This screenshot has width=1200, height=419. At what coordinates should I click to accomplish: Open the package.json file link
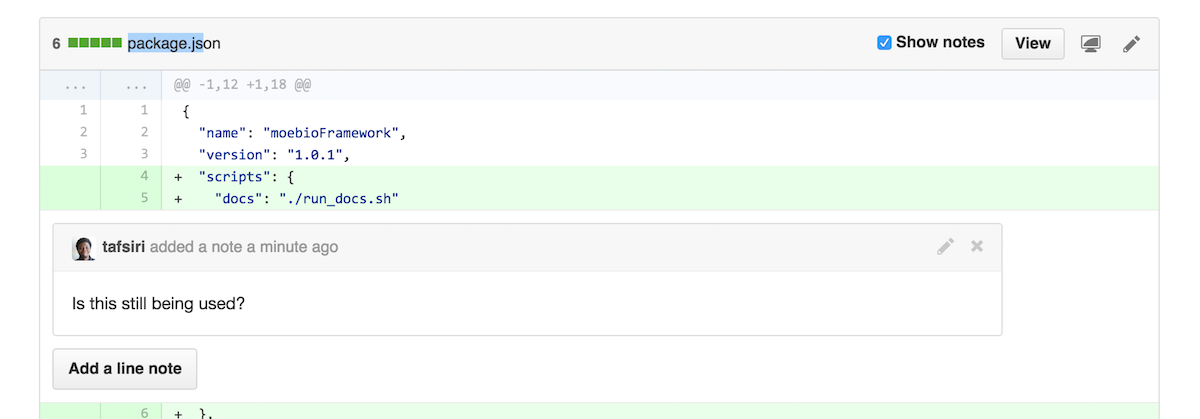coord(174,43)
